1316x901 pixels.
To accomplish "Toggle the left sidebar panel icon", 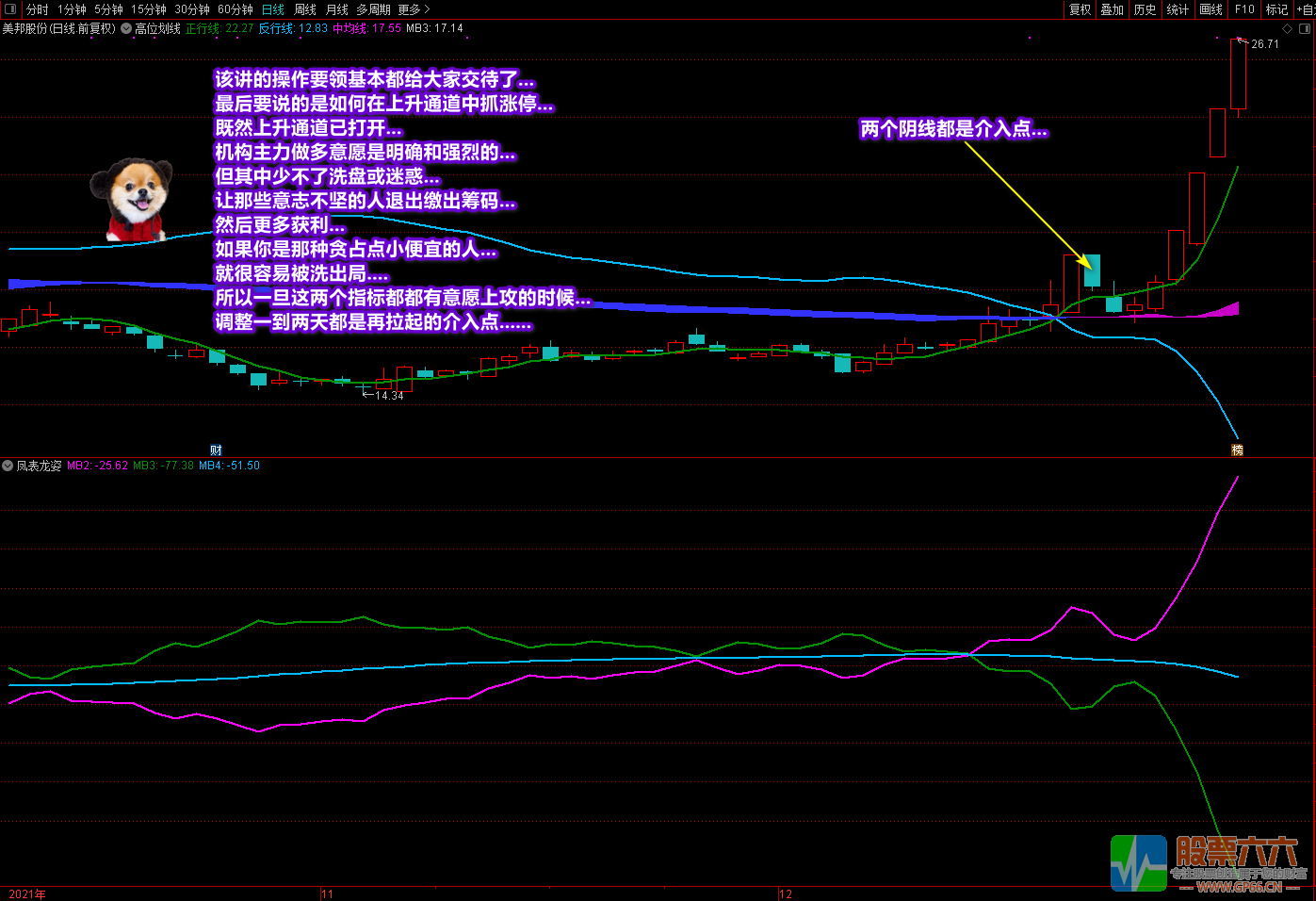I will coord(10,9).
